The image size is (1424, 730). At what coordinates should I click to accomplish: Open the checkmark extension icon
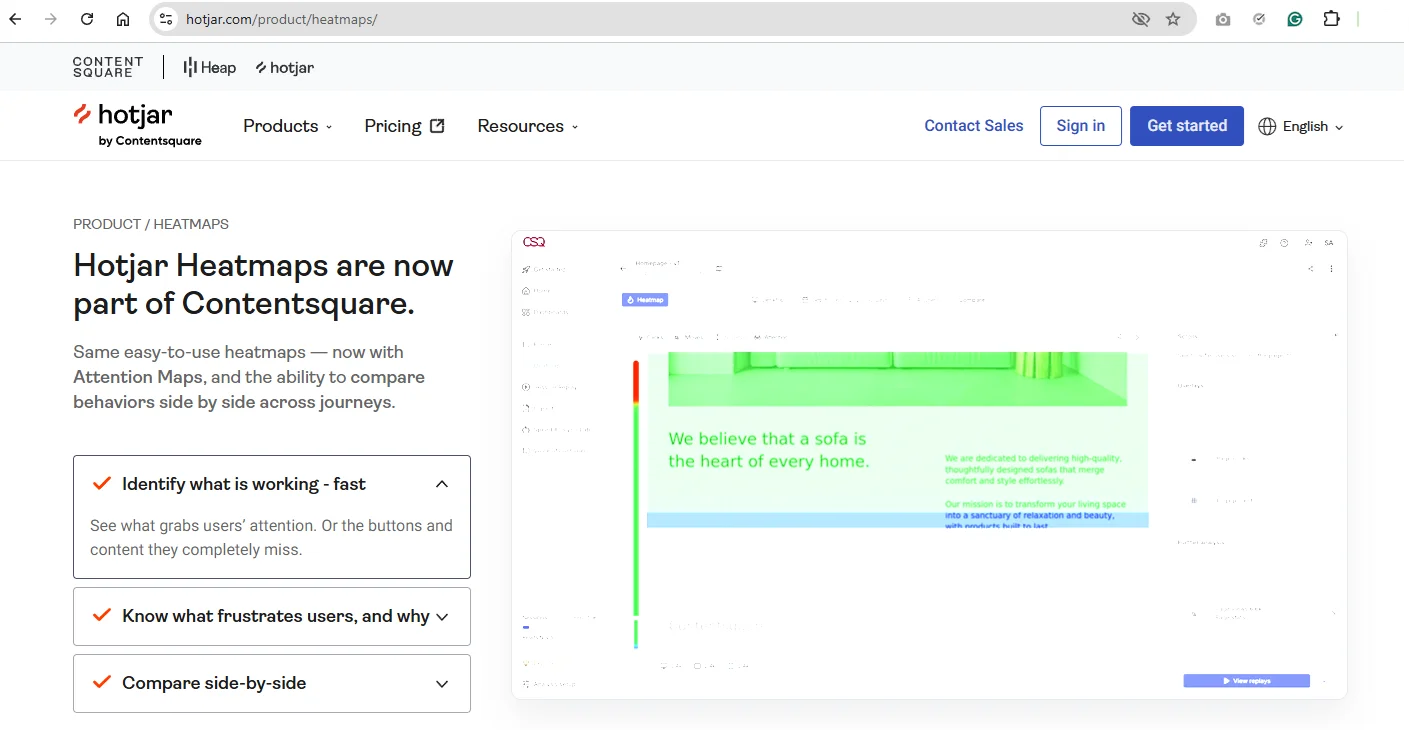[x=1259, y=19]
